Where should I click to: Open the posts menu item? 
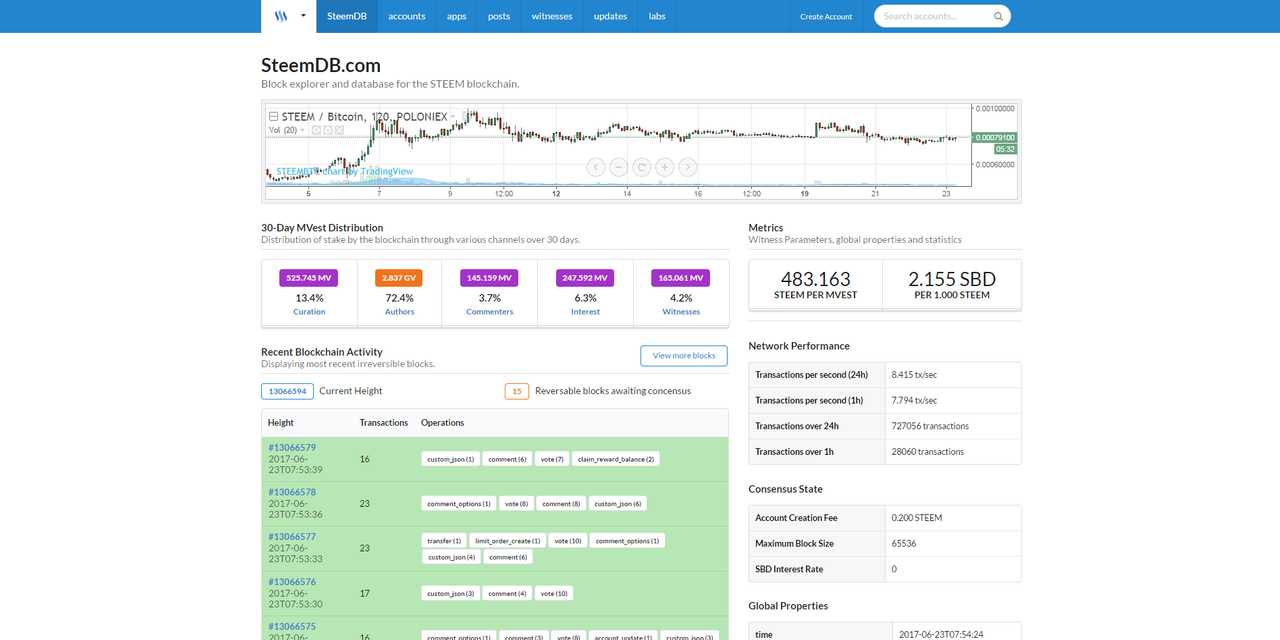coord(499,16)
